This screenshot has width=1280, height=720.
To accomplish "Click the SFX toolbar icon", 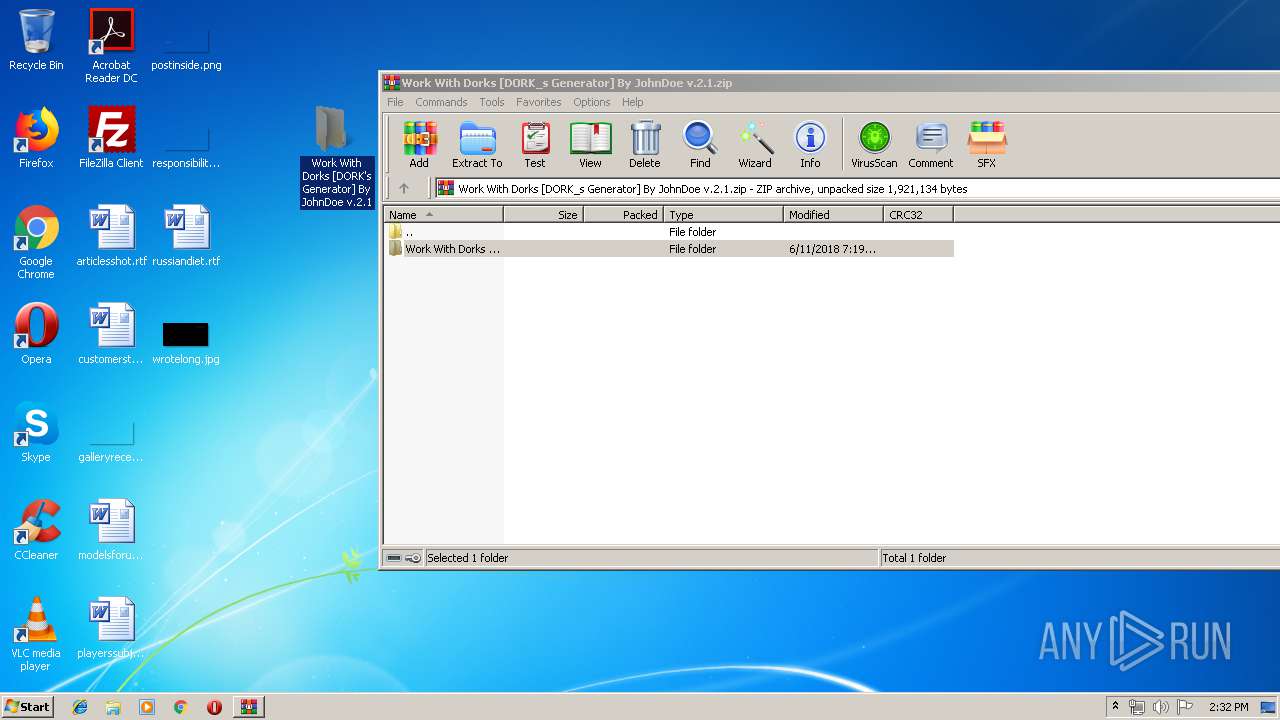I will (x=986, y=145).
